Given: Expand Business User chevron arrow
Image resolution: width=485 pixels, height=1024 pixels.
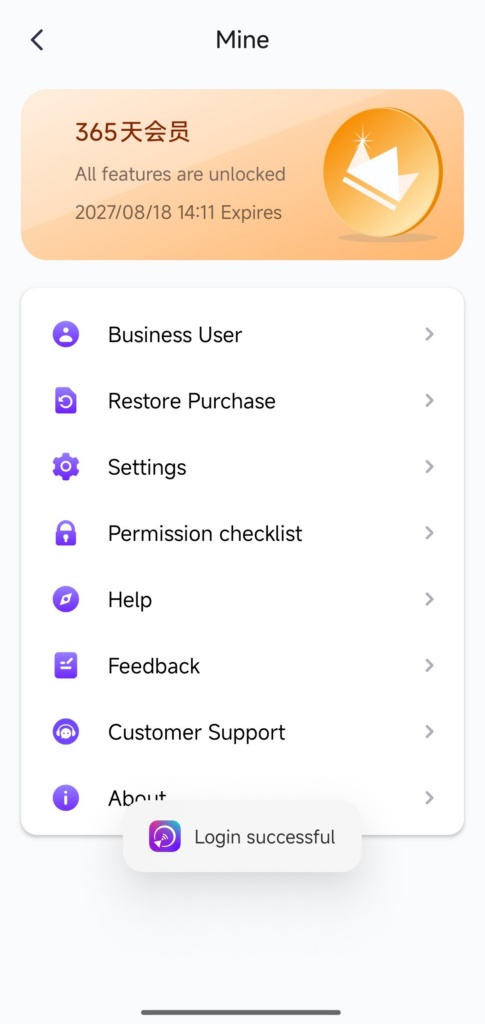Looking at the screenshot, I should (x=429, y=334).
